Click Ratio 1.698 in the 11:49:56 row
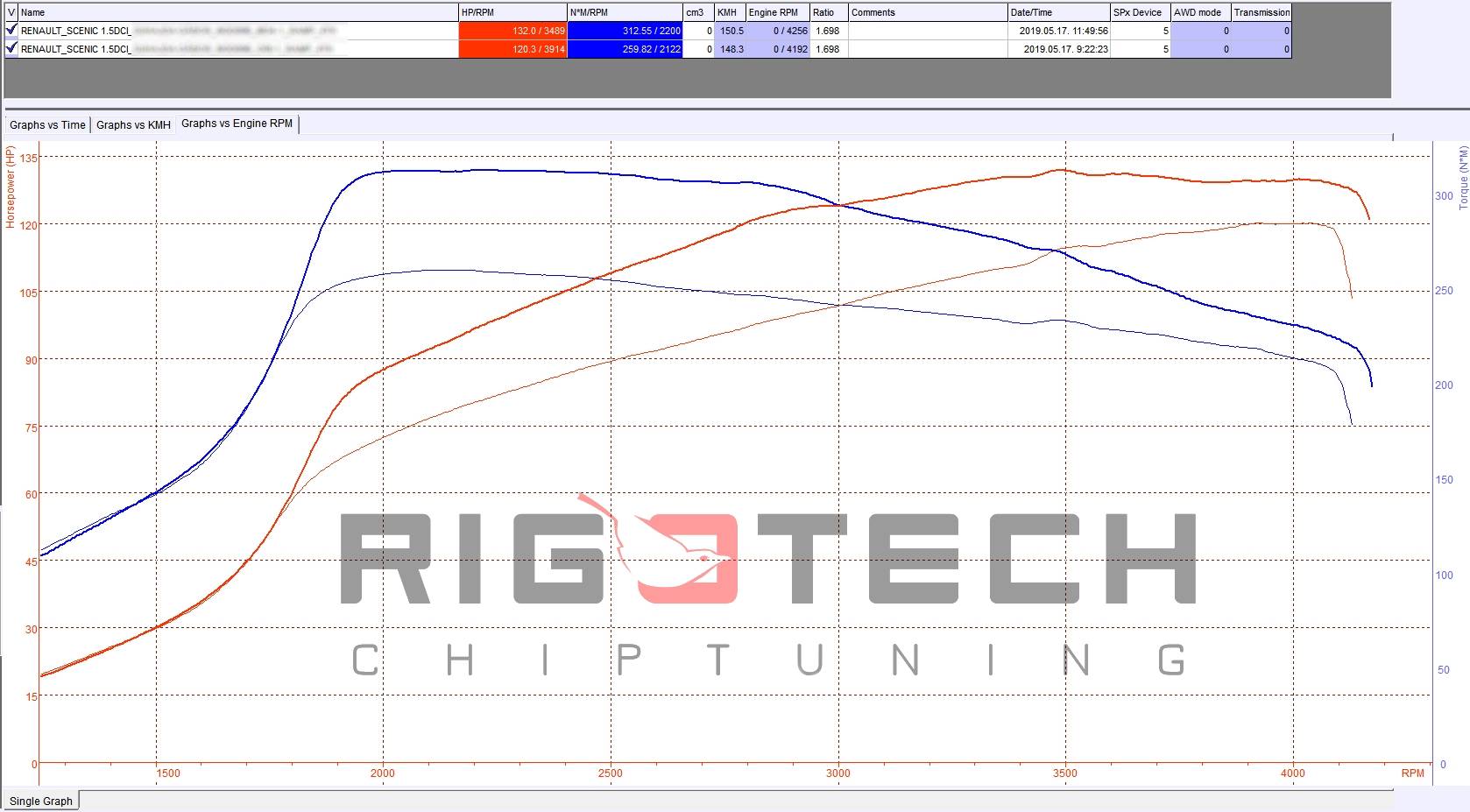The image size is (1470, 812). [x=829, y=31]
